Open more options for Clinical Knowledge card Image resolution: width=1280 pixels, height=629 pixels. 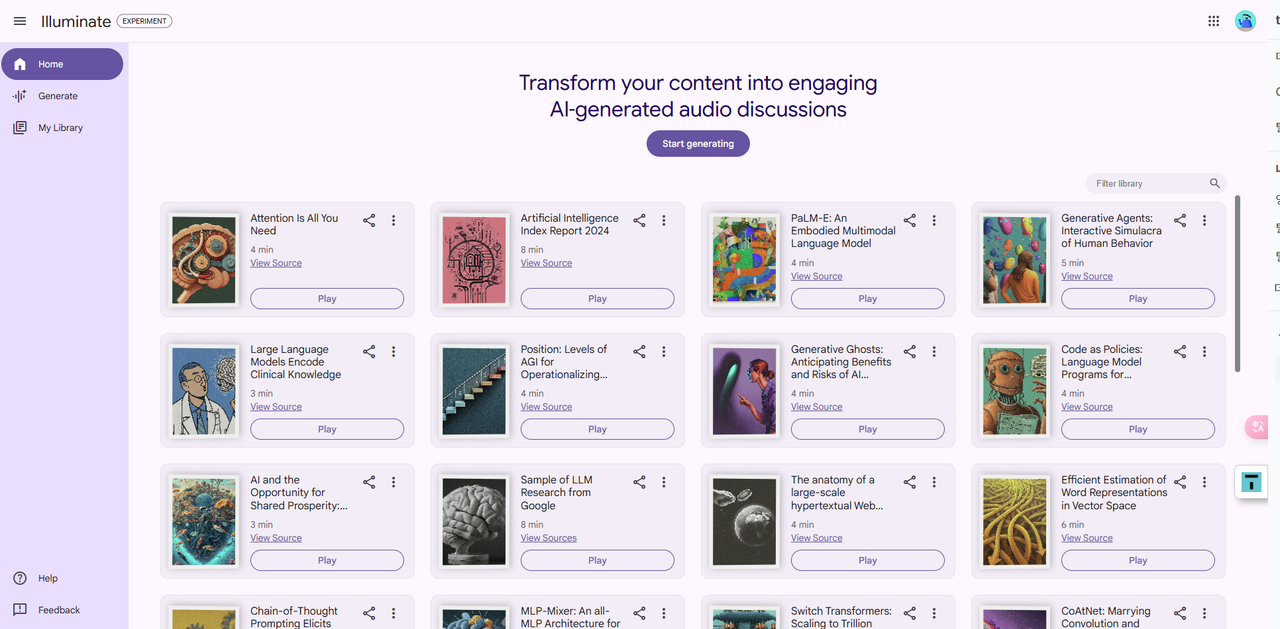click(x=393, y=351)
